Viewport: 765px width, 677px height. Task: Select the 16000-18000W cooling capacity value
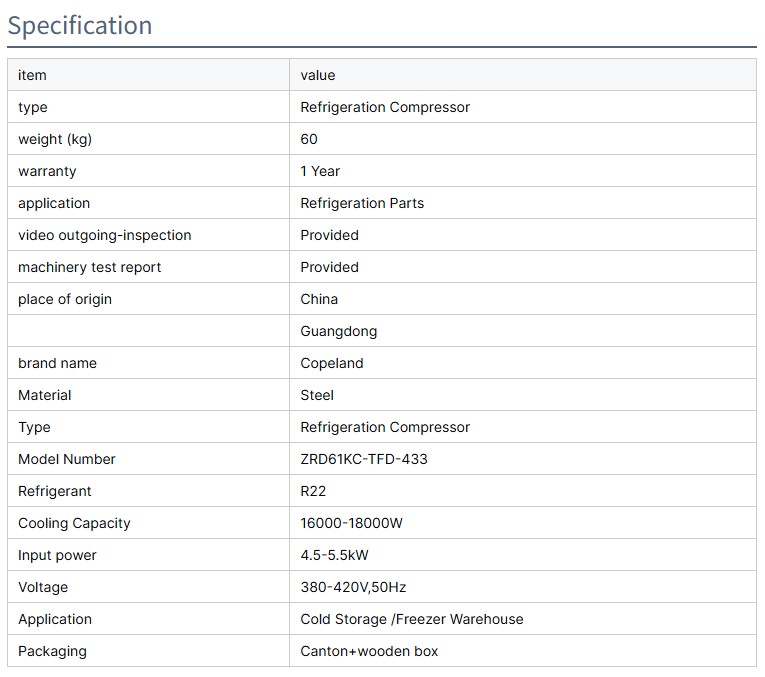point(351,523)
